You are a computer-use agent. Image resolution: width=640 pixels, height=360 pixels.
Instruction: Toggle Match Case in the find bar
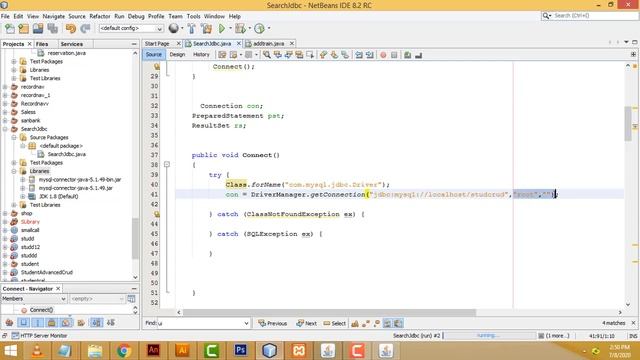coord(355,323)
